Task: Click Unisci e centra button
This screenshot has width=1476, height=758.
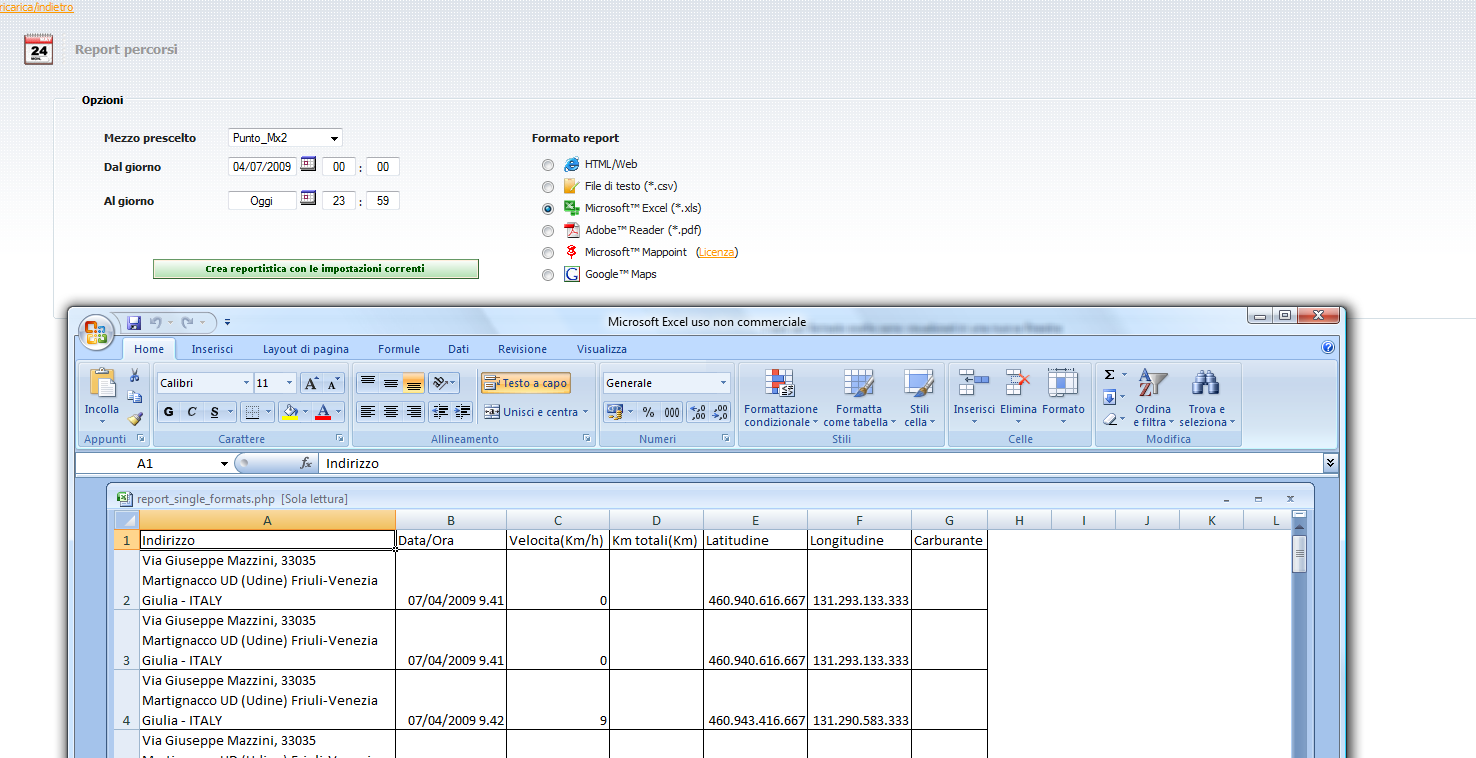Action: click(x=536, y=412)
